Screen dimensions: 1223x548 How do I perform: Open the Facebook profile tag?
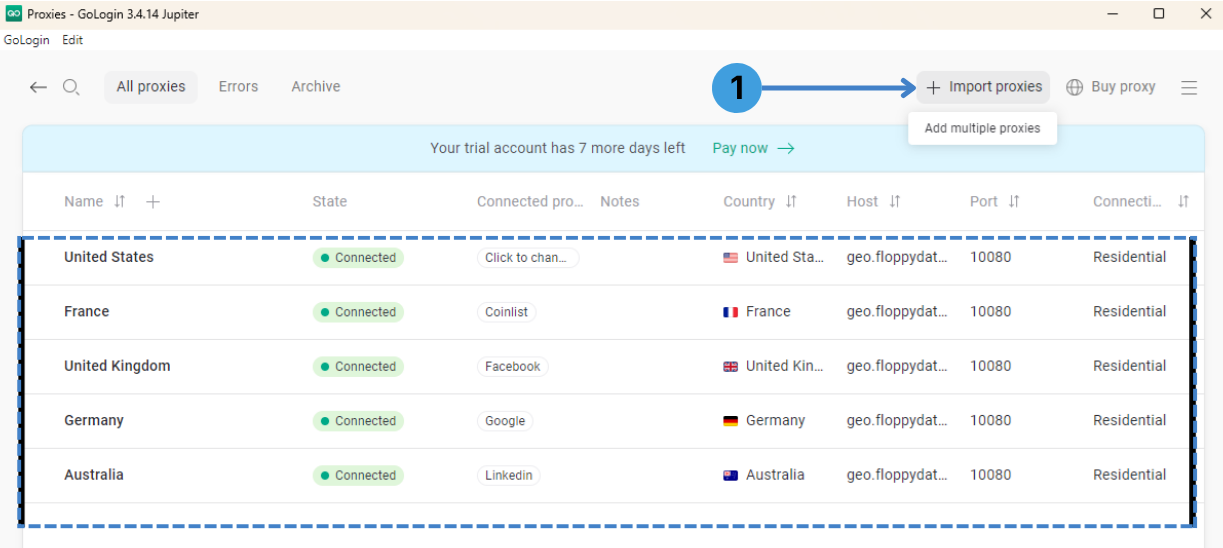pyautogui.click(x=513, y=367)
